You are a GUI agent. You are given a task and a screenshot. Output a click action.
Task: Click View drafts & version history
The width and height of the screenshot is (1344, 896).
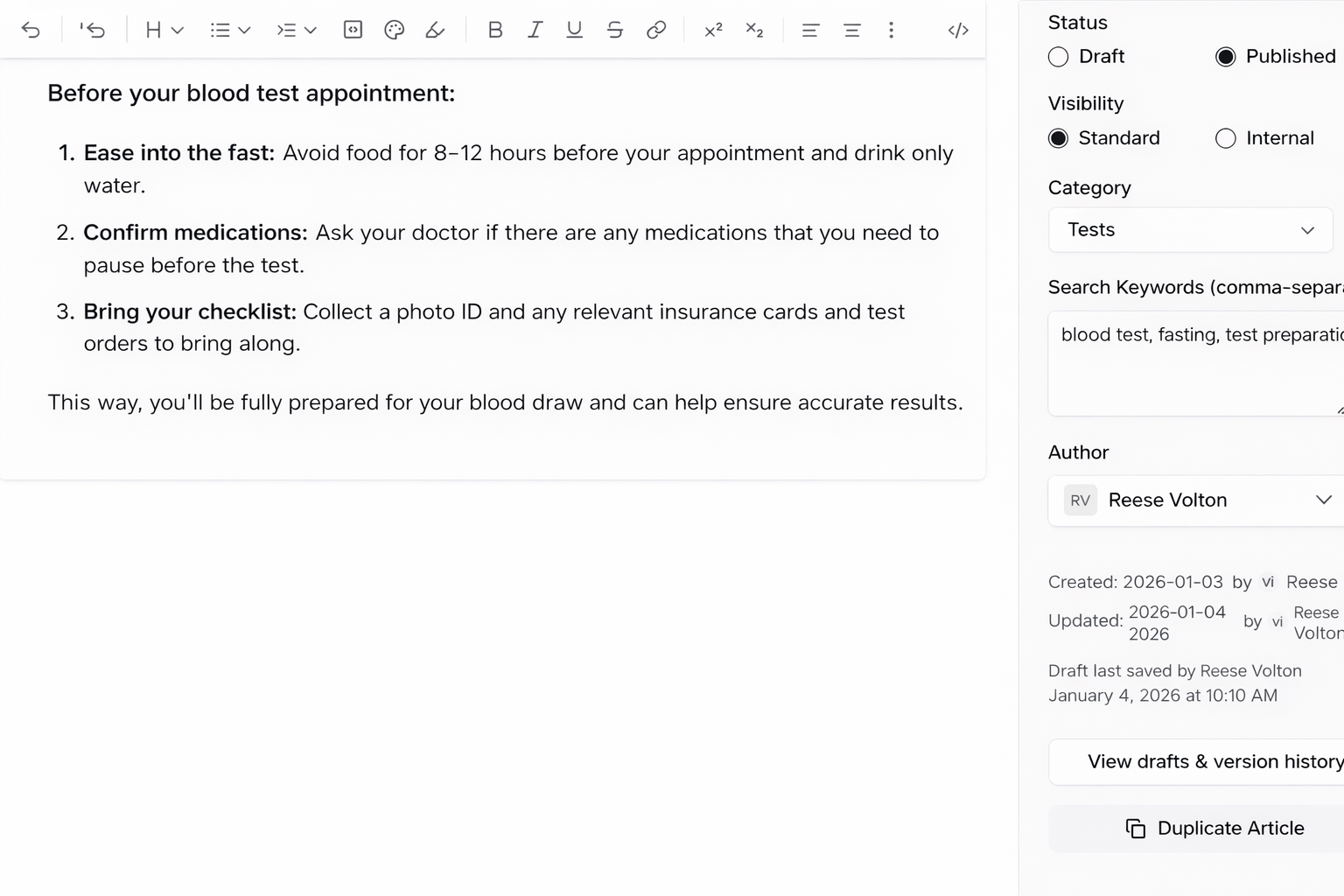pos(1196,762)
